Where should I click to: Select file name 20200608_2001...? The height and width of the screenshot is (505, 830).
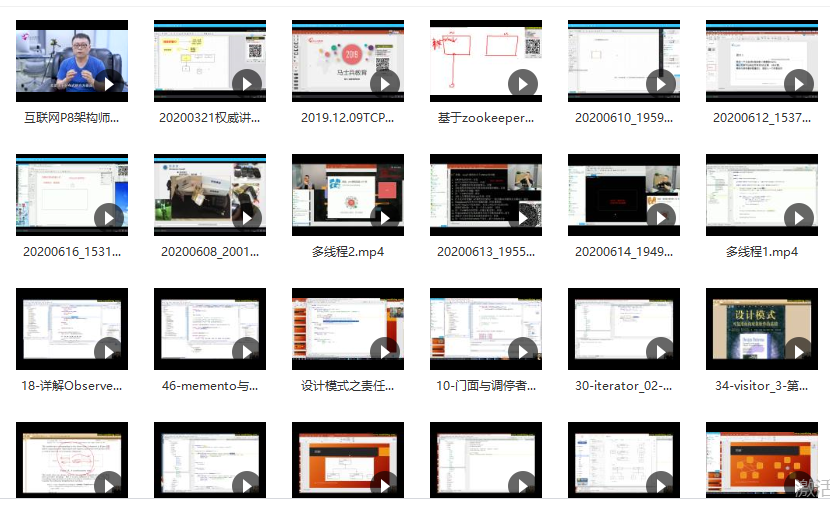pos(210,252)
